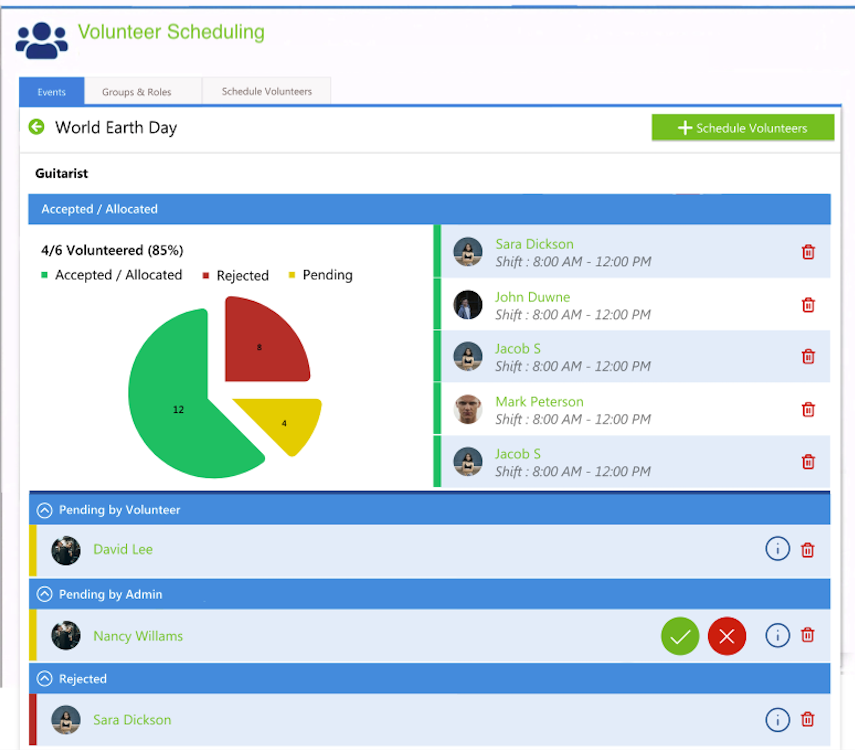Delete Mark Peterson's shift entry
The image size is (855, 750).
pyautogui.click(x=808, y=409)
